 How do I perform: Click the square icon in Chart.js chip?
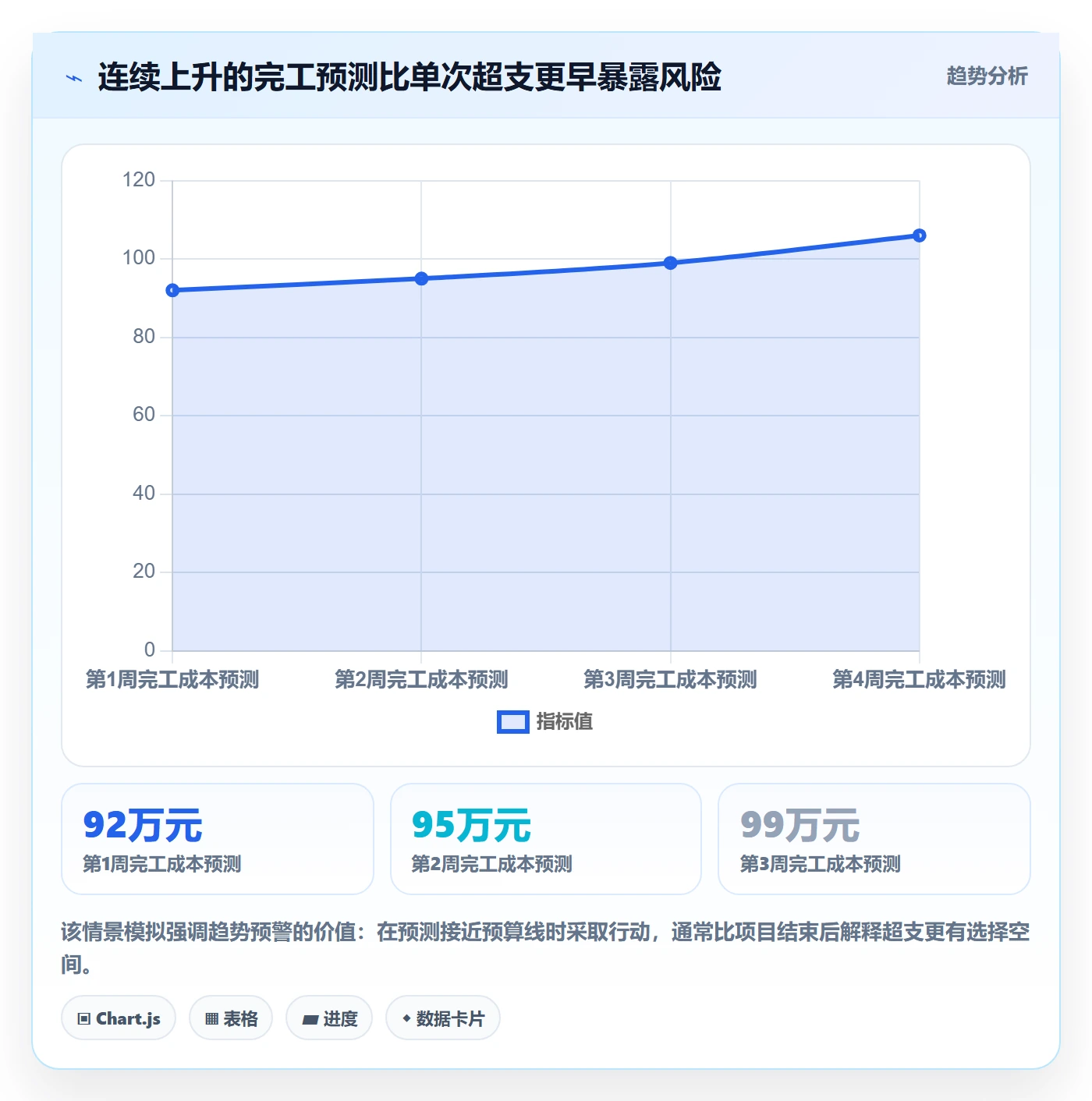tap(84, 1018)
